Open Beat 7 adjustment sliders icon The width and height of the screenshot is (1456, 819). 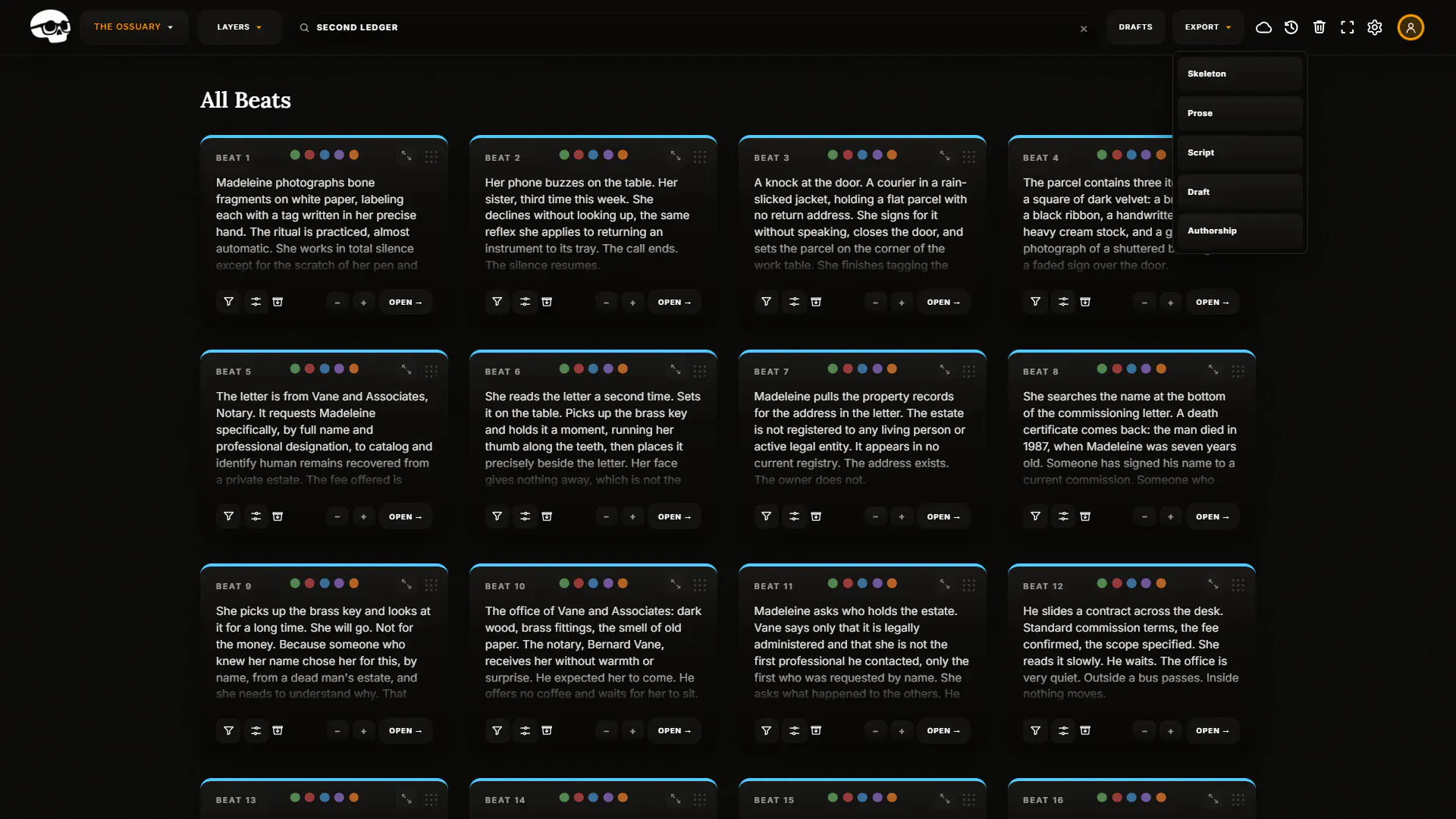[794, 516]
